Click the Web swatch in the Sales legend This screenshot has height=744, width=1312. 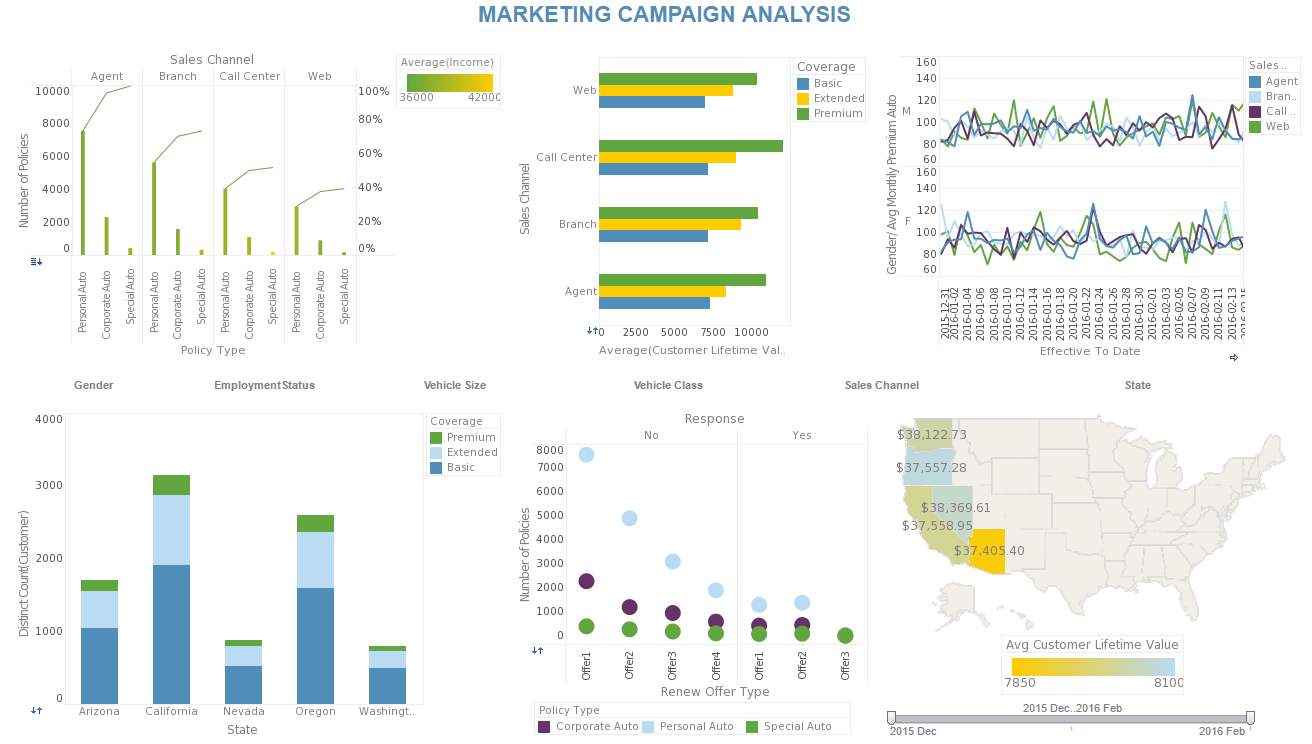pyautogui.click(x=1256, y=127)
